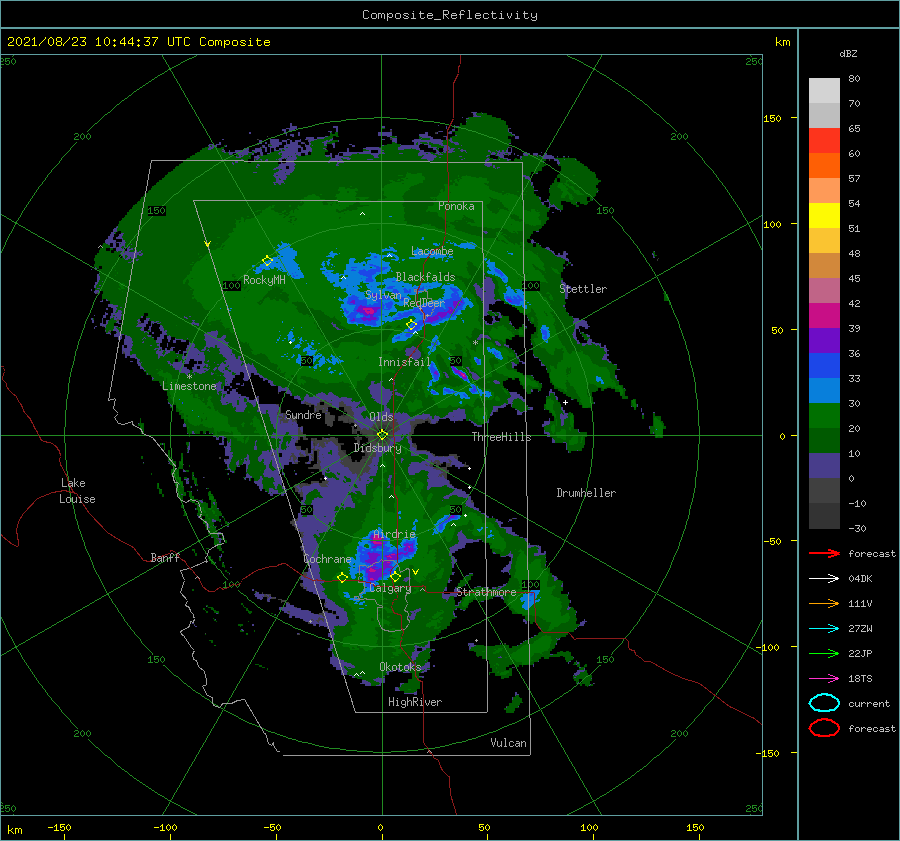This screenshot has width=900, height=841.
Task: Click the Vulcan label
Action: pyautogui.click(x=509, y=743)
